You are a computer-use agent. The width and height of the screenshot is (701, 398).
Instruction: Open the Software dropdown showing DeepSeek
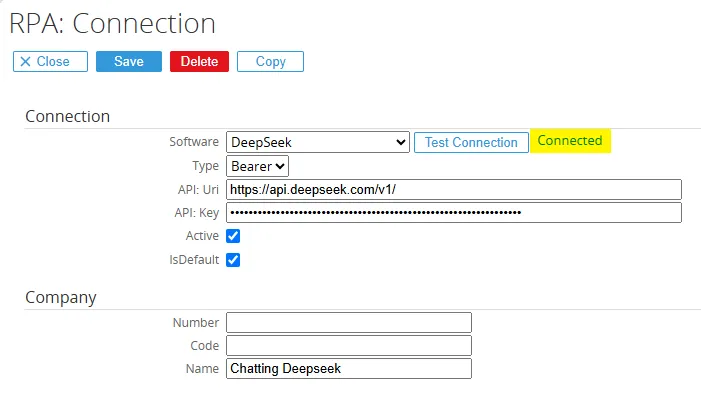[318, 142]
